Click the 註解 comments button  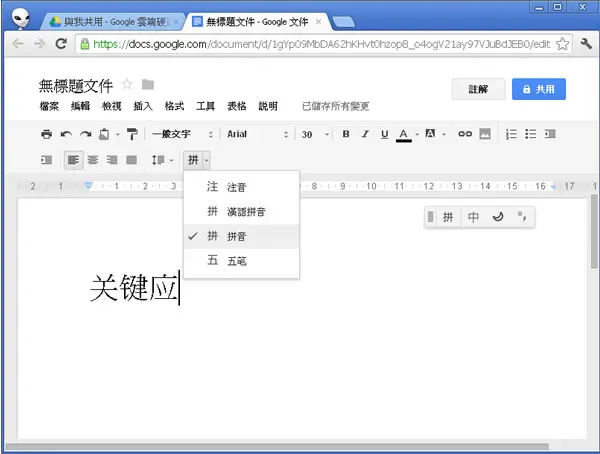point(478,89)
